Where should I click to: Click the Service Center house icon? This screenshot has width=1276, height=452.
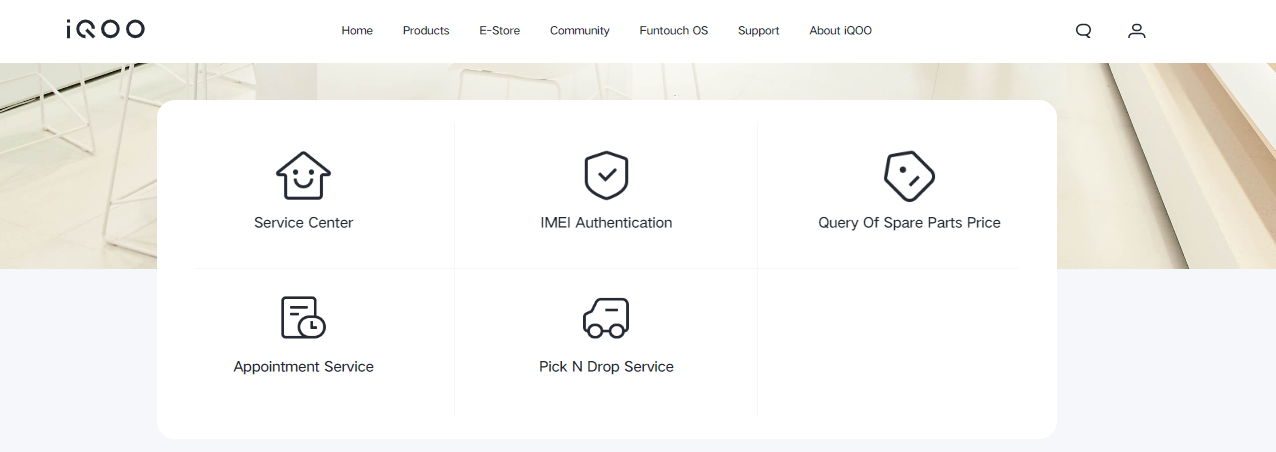pyautogui.click(x=303, y=176)
